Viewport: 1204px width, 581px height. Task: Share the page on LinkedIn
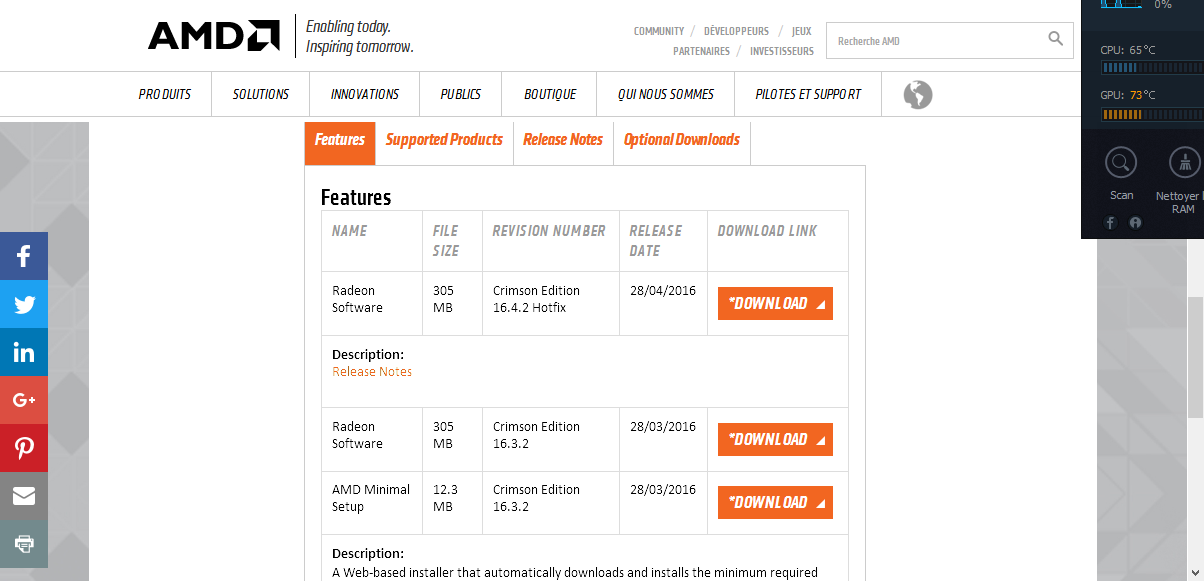[x=24, y=352]
